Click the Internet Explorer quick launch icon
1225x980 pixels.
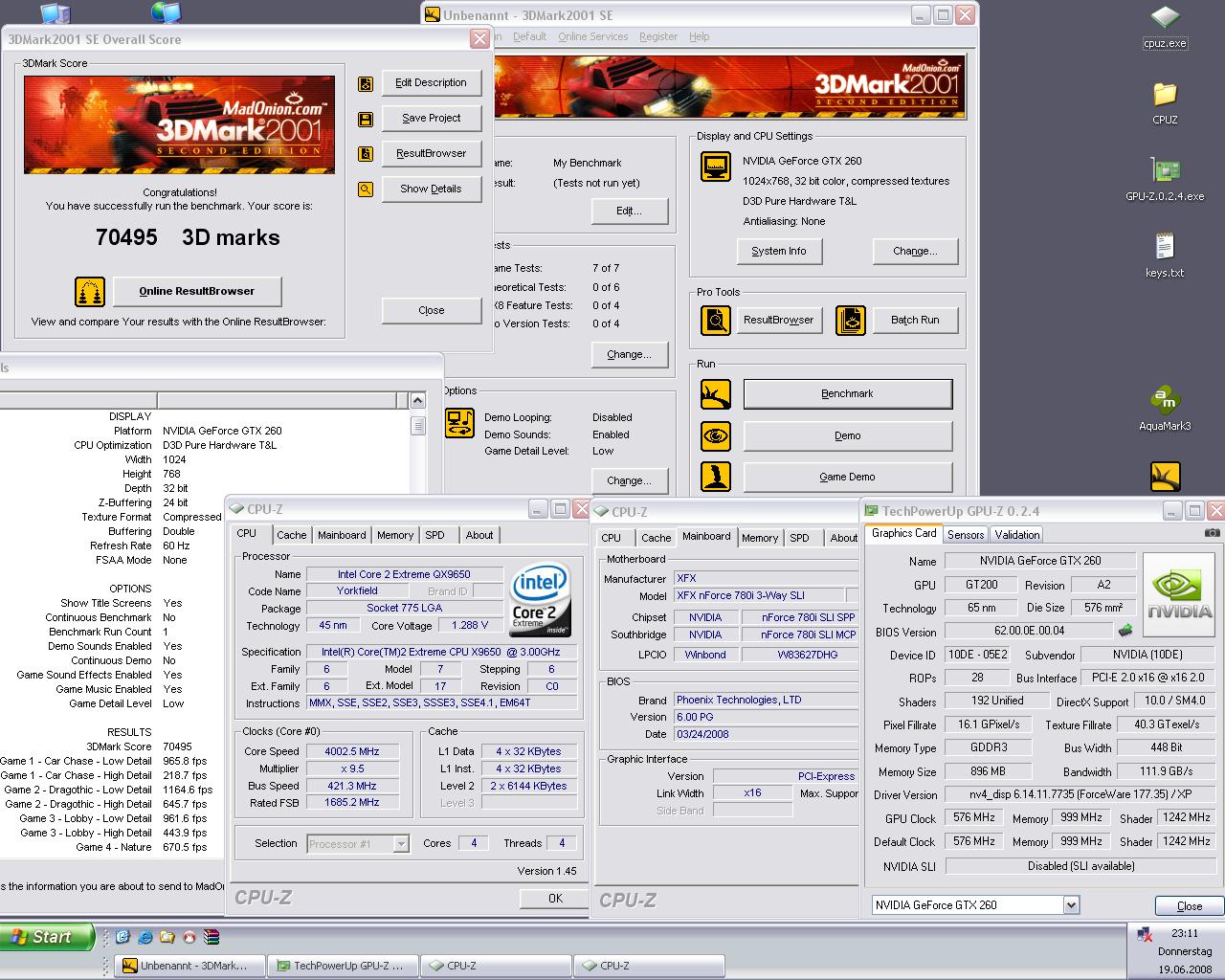coord(145,937)
